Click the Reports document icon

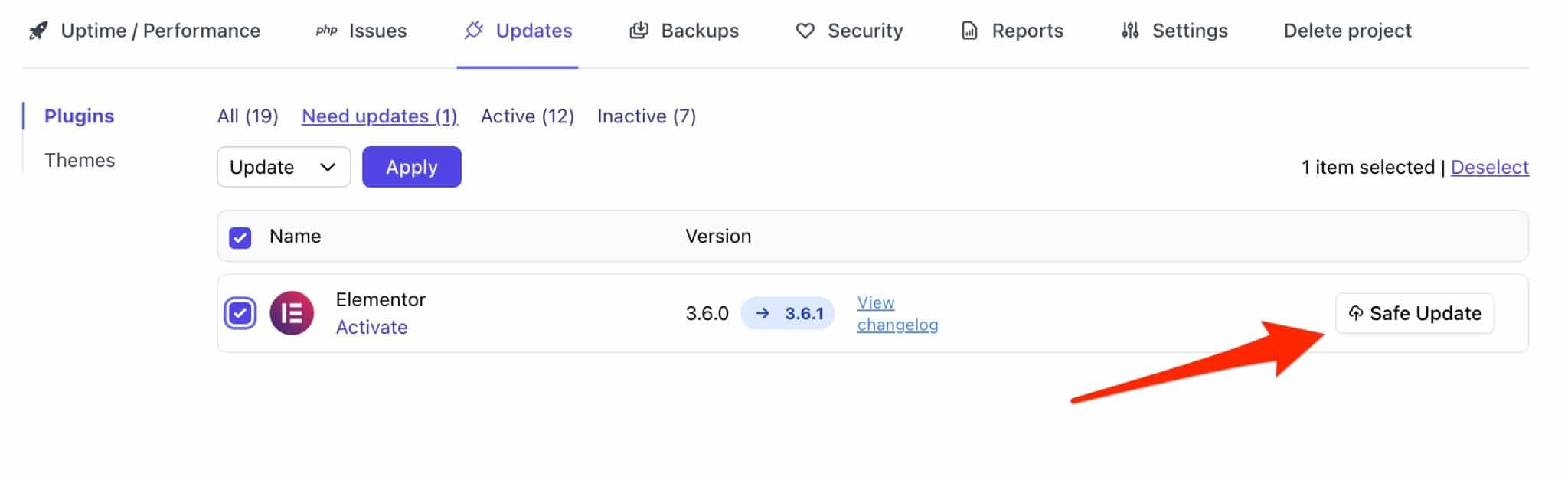point(969,31)
